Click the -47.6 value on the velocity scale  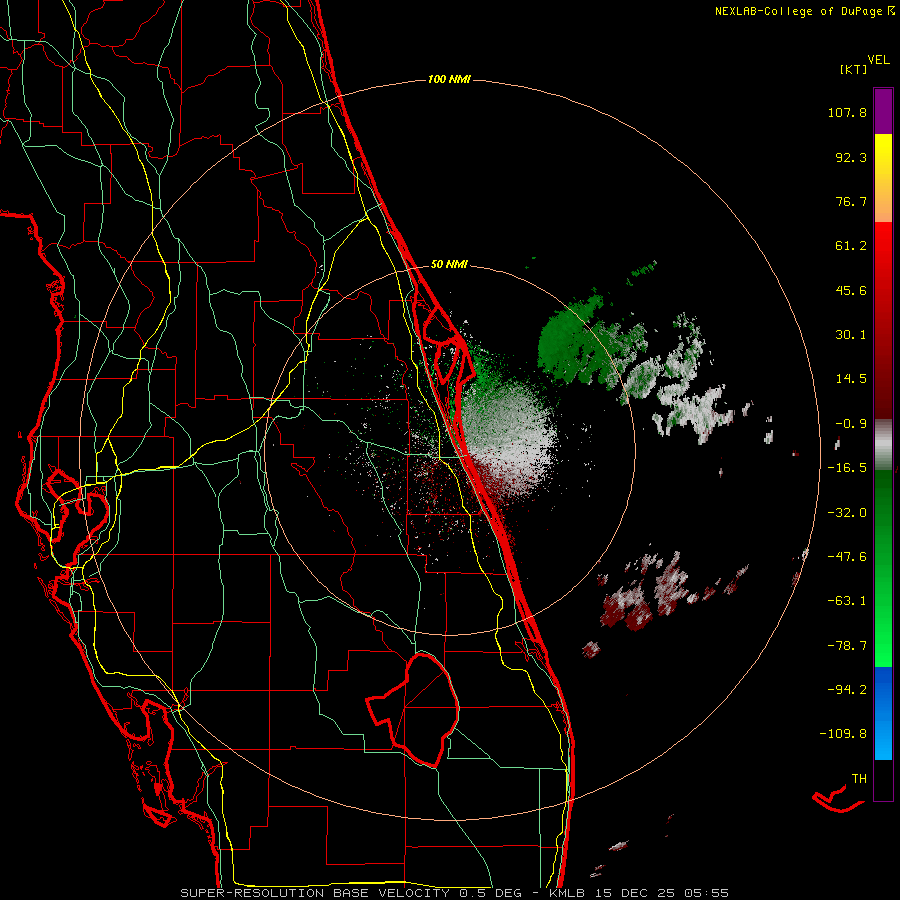(x=847, y=557)
